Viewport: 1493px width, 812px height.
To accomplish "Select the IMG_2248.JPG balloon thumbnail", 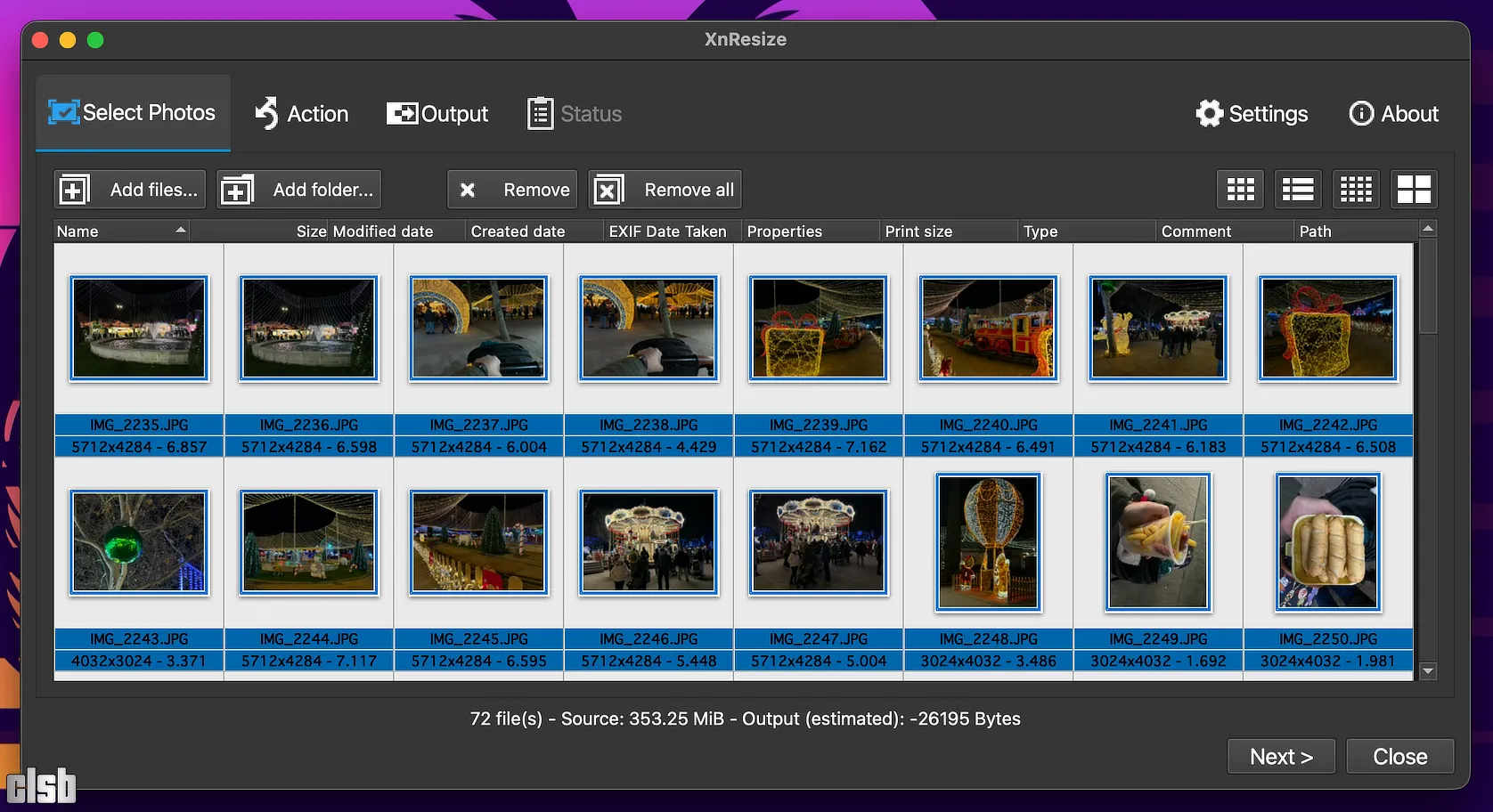I will [x=988, y=542].
